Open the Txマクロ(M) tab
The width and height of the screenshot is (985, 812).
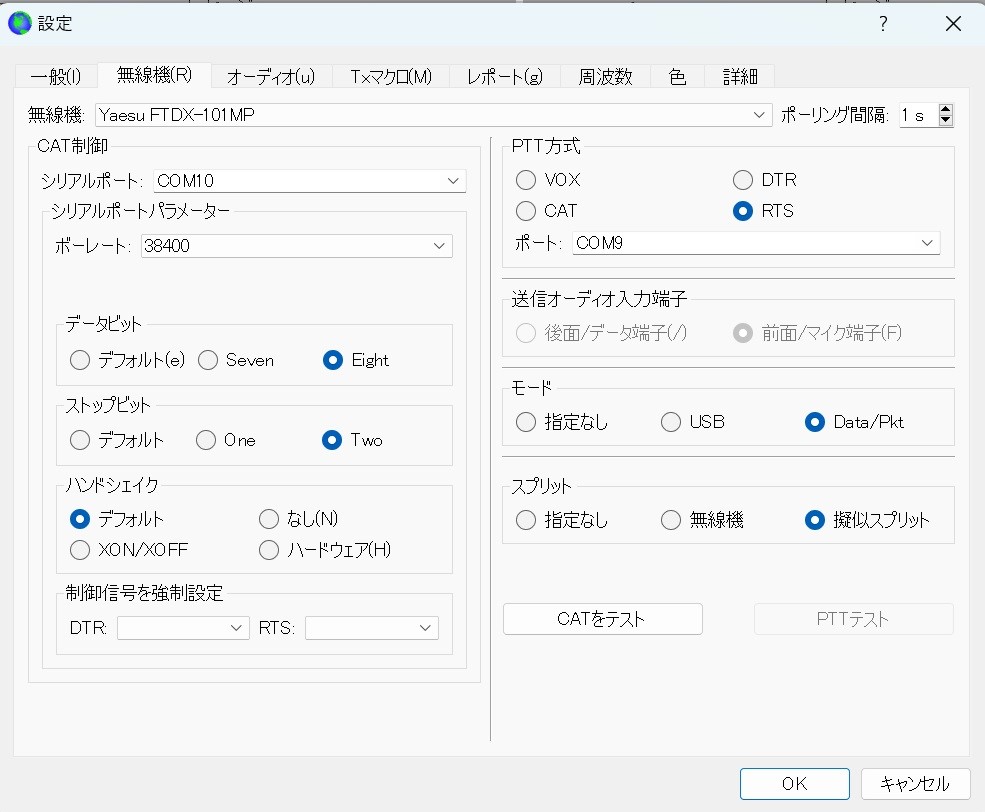pos(391,77)
